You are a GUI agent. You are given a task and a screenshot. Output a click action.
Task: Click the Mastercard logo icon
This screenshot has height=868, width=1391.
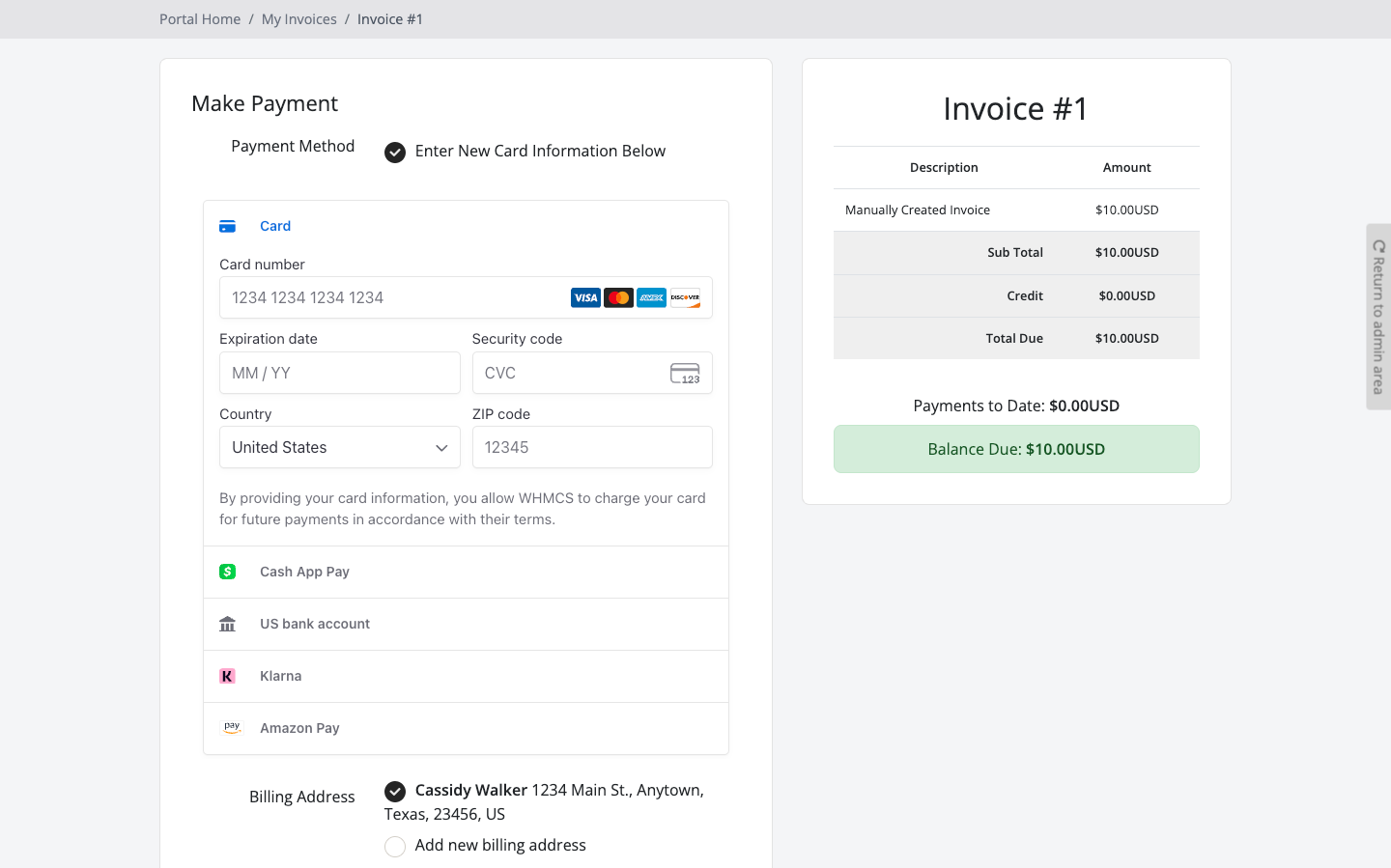point(618,297)
